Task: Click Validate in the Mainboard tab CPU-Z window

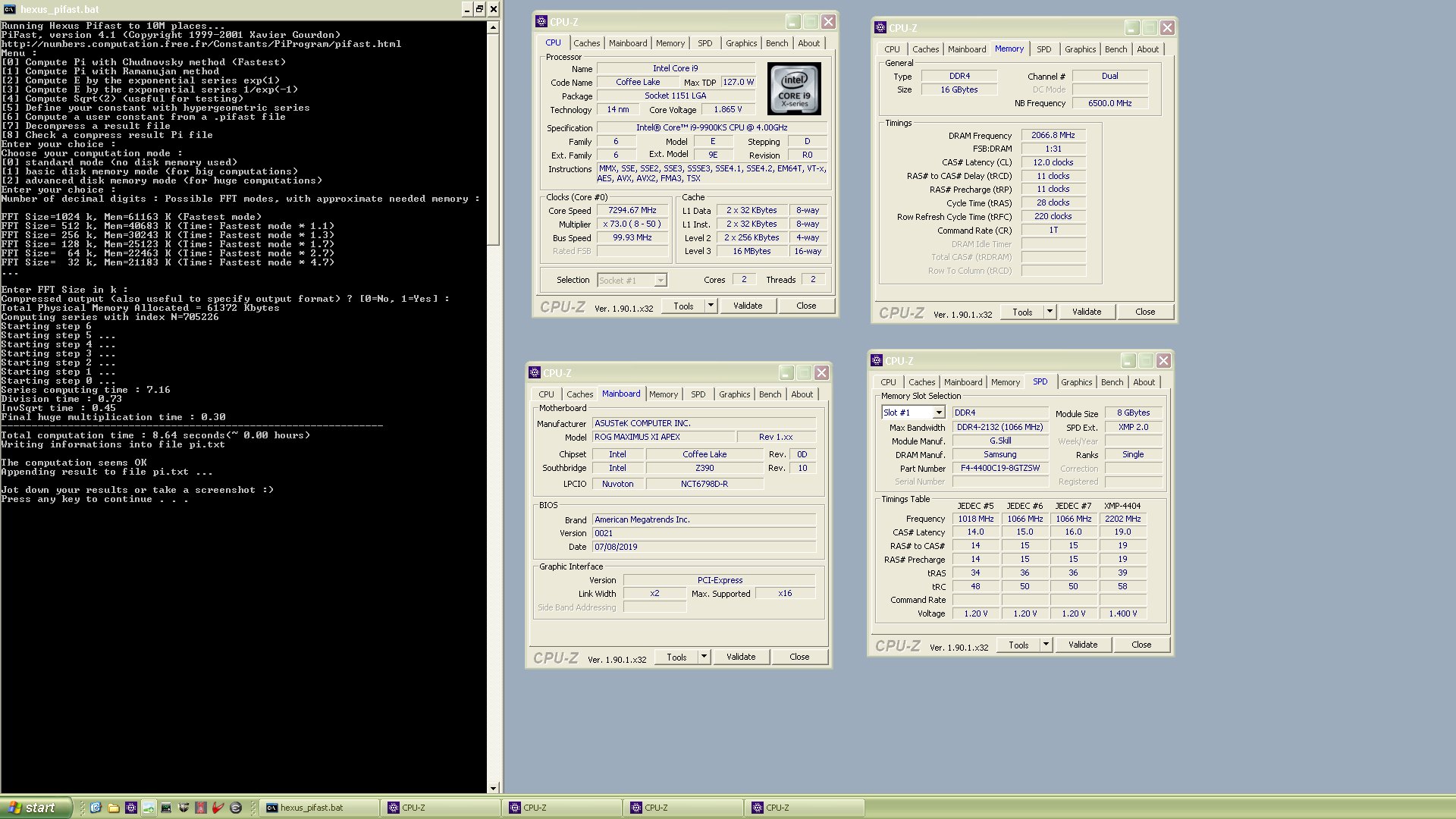Action: click(741, 657)
